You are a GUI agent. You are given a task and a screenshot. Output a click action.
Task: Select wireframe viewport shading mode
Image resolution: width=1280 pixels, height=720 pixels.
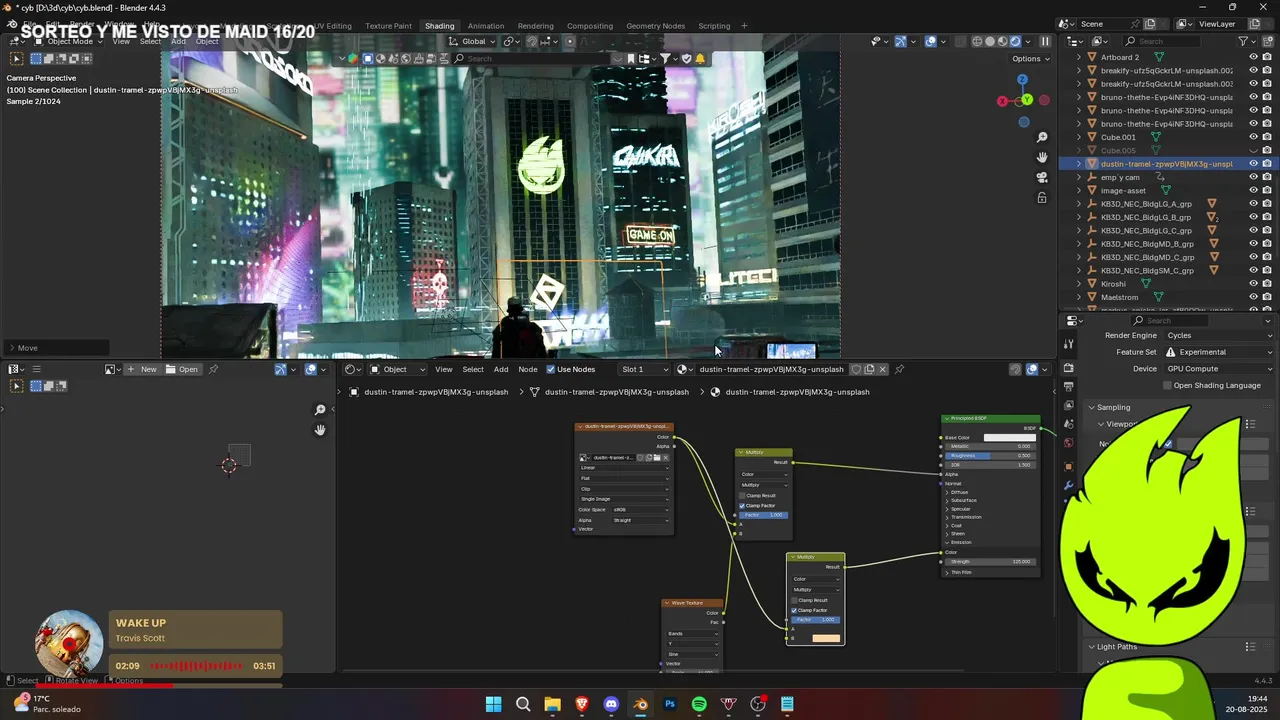coord(977,41)
